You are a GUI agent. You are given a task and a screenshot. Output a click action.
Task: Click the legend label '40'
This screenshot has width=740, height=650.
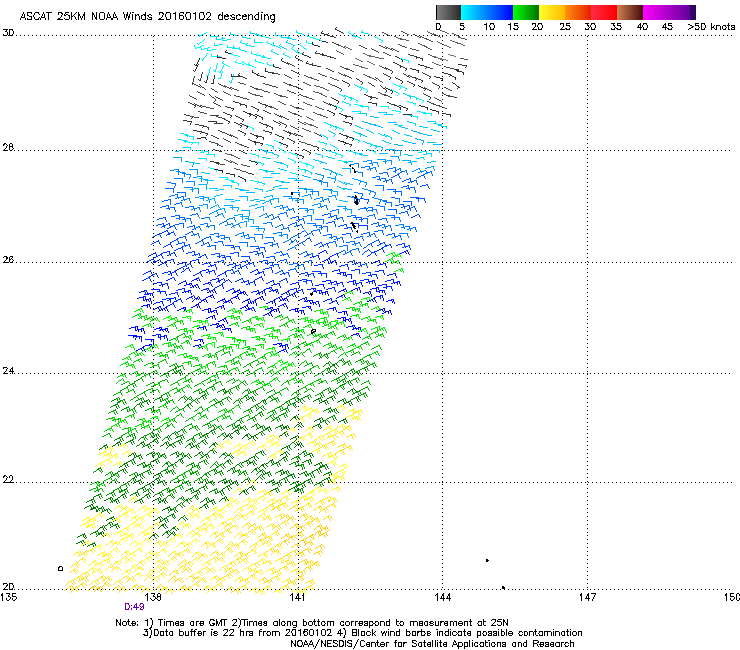(642, 26)
